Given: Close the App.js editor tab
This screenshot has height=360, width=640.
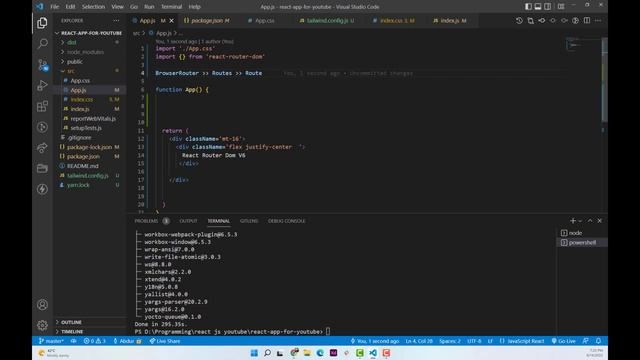Looking at the screenshot, I should point(171,20).
